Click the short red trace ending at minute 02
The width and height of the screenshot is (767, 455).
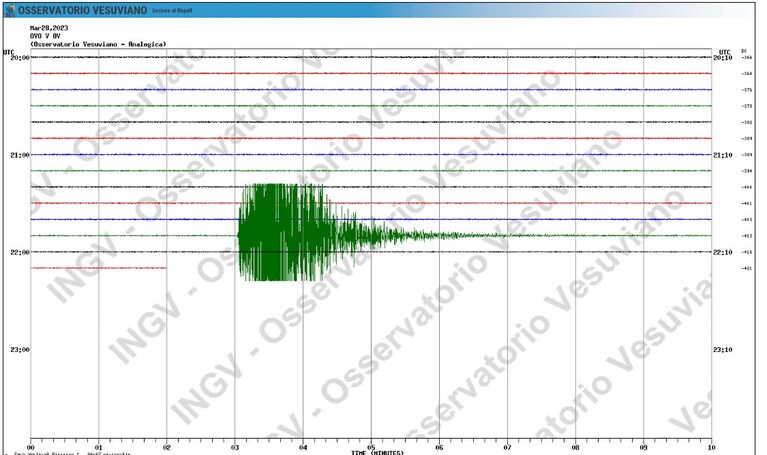(x=99, y=268)
